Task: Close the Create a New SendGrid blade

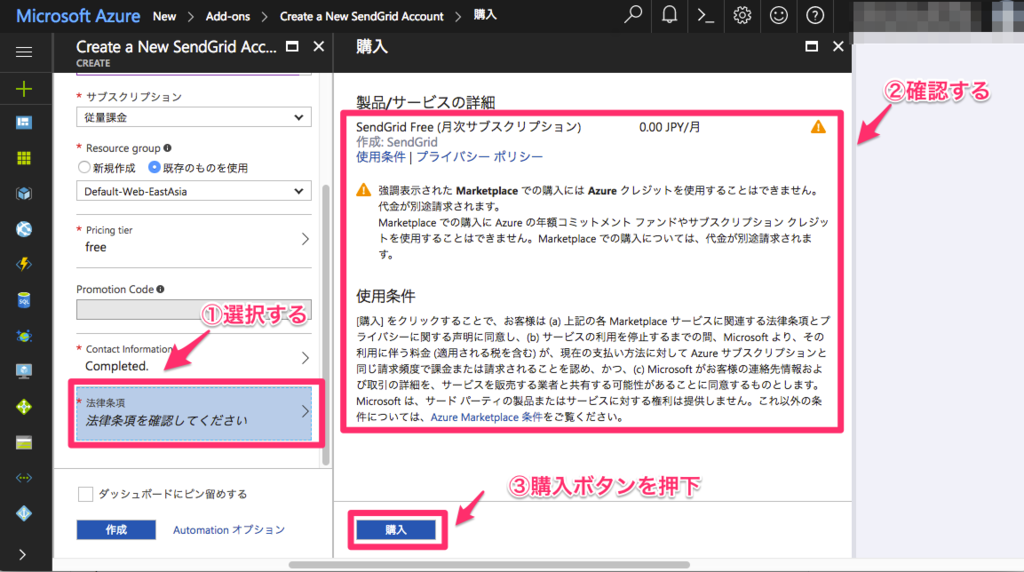Action: click(x=319, y=46)
